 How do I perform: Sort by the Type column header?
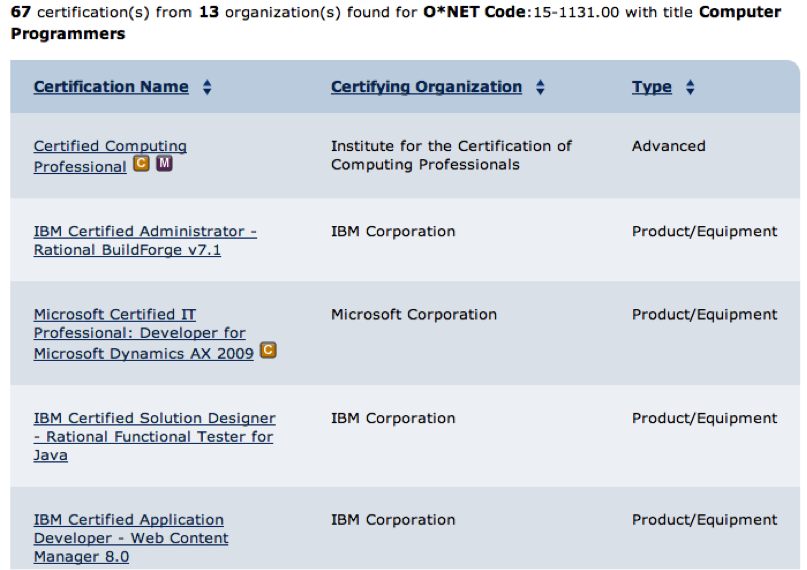[x=651, y=87]
